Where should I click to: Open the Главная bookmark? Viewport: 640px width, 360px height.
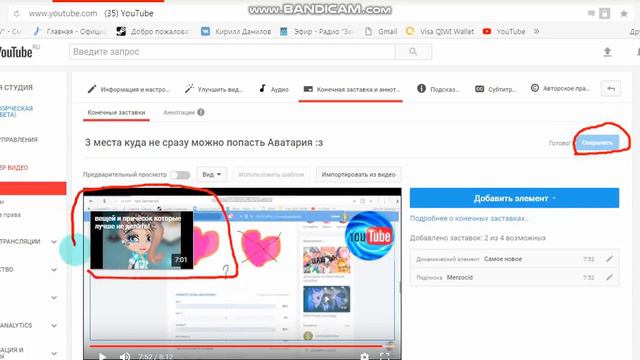click(69, 31)
